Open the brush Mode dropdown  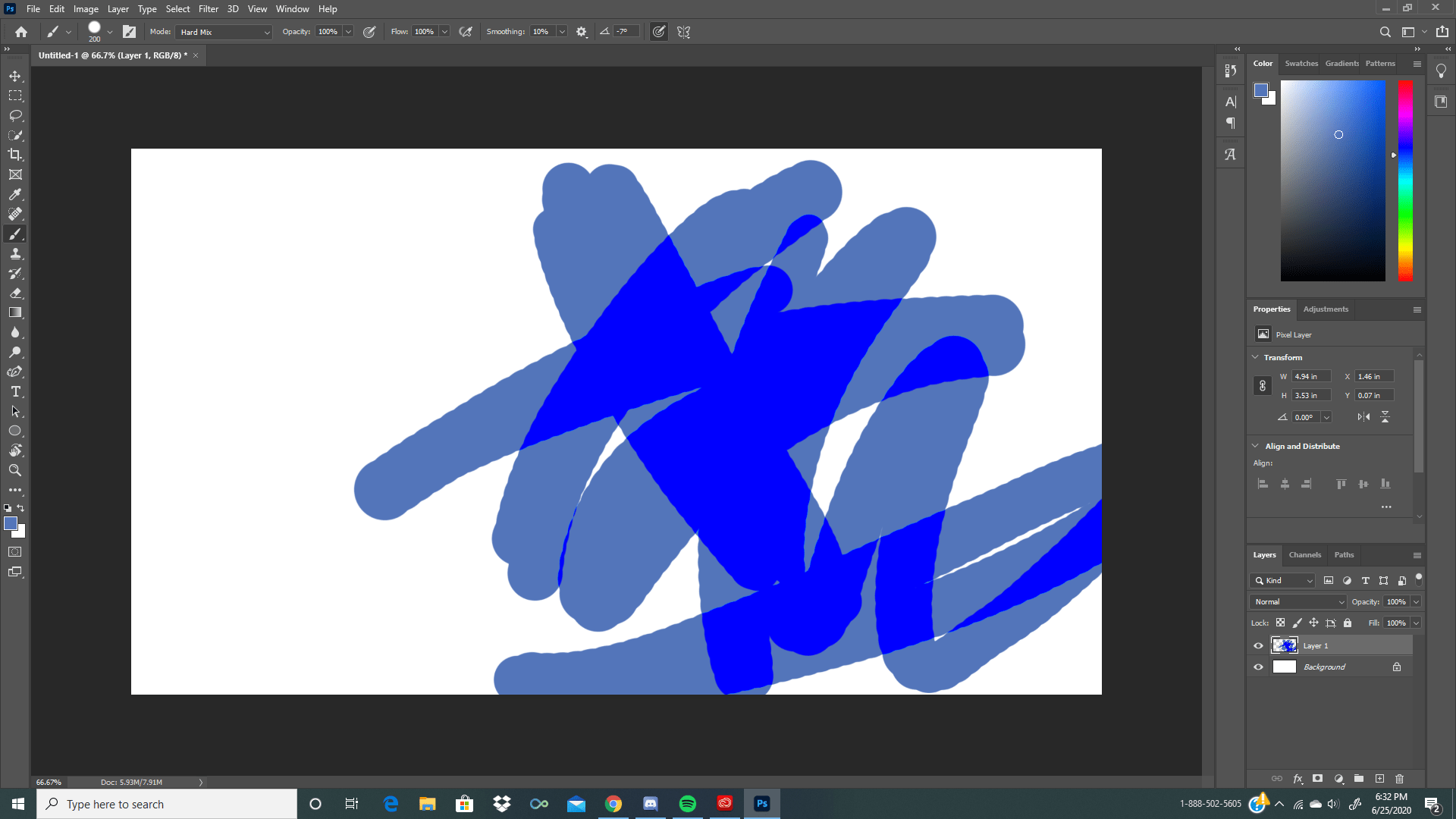223,32
